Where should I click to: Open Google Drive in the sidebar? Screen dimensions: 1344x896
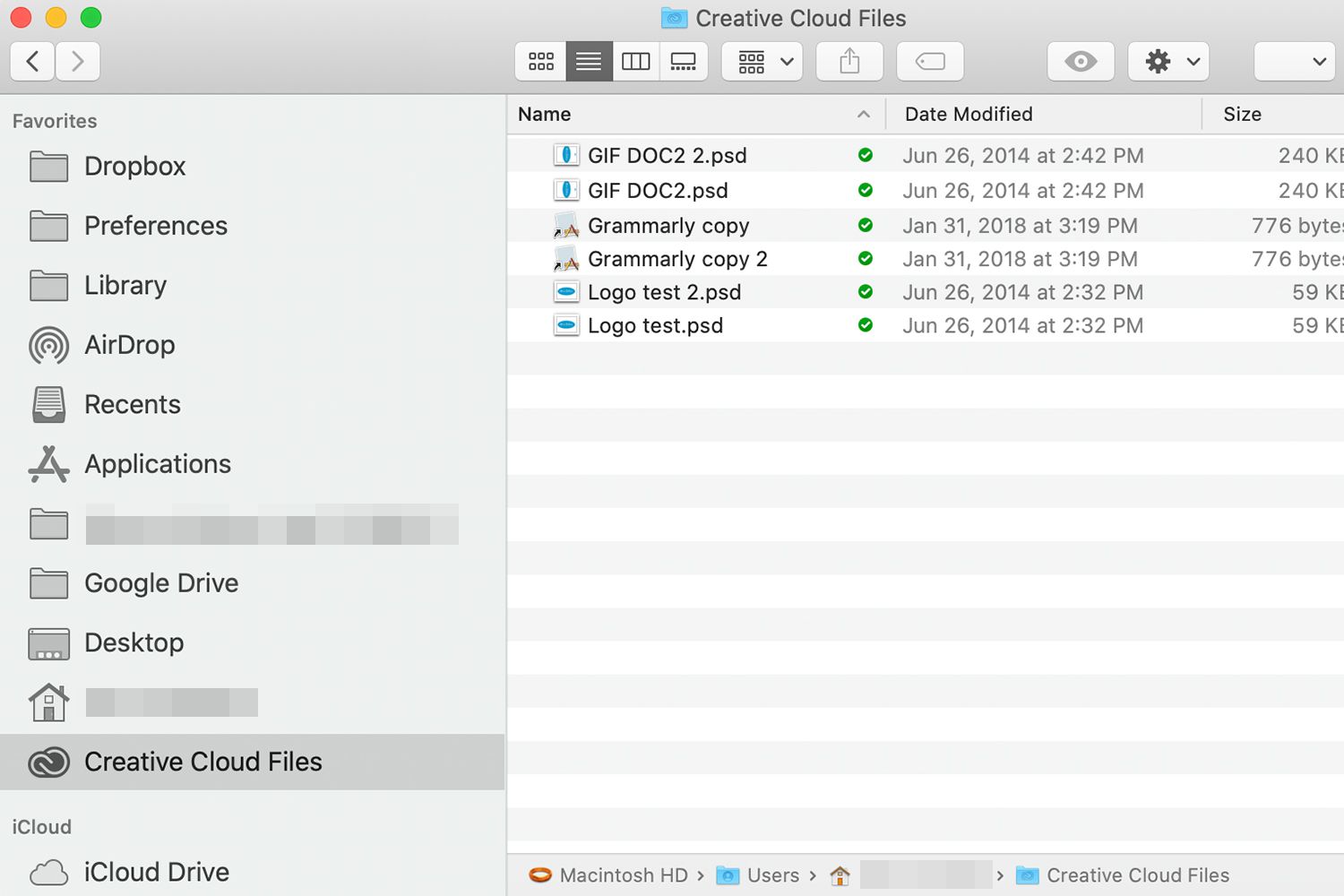[253, 583]
